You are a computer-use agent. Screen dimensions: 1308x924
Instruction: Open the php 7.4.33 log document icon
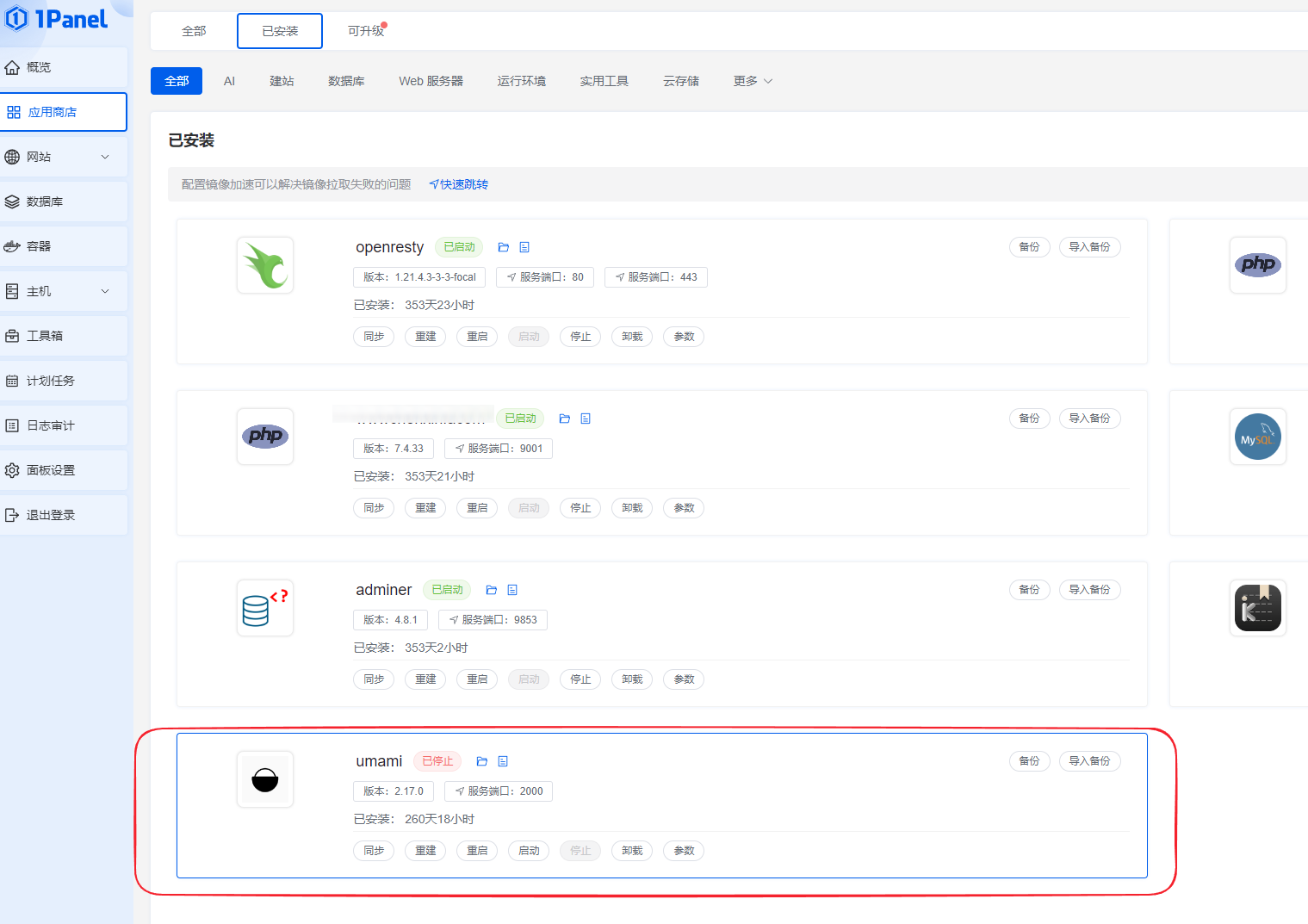pos(586,419)
